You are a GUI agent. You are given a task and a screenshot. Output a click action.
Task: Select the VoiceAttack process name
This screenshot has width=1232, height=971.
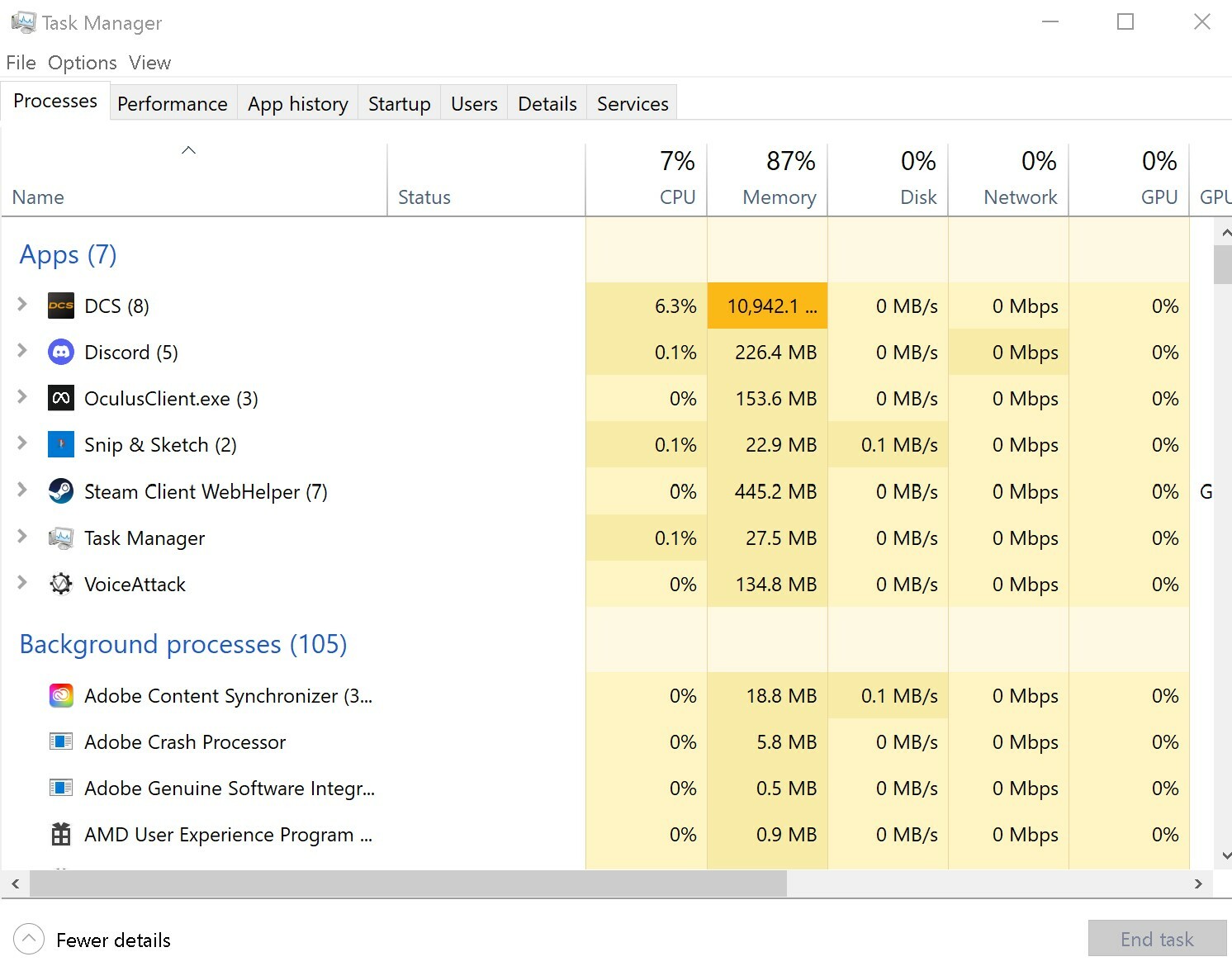pyautogui.click(x=135, y=585)
